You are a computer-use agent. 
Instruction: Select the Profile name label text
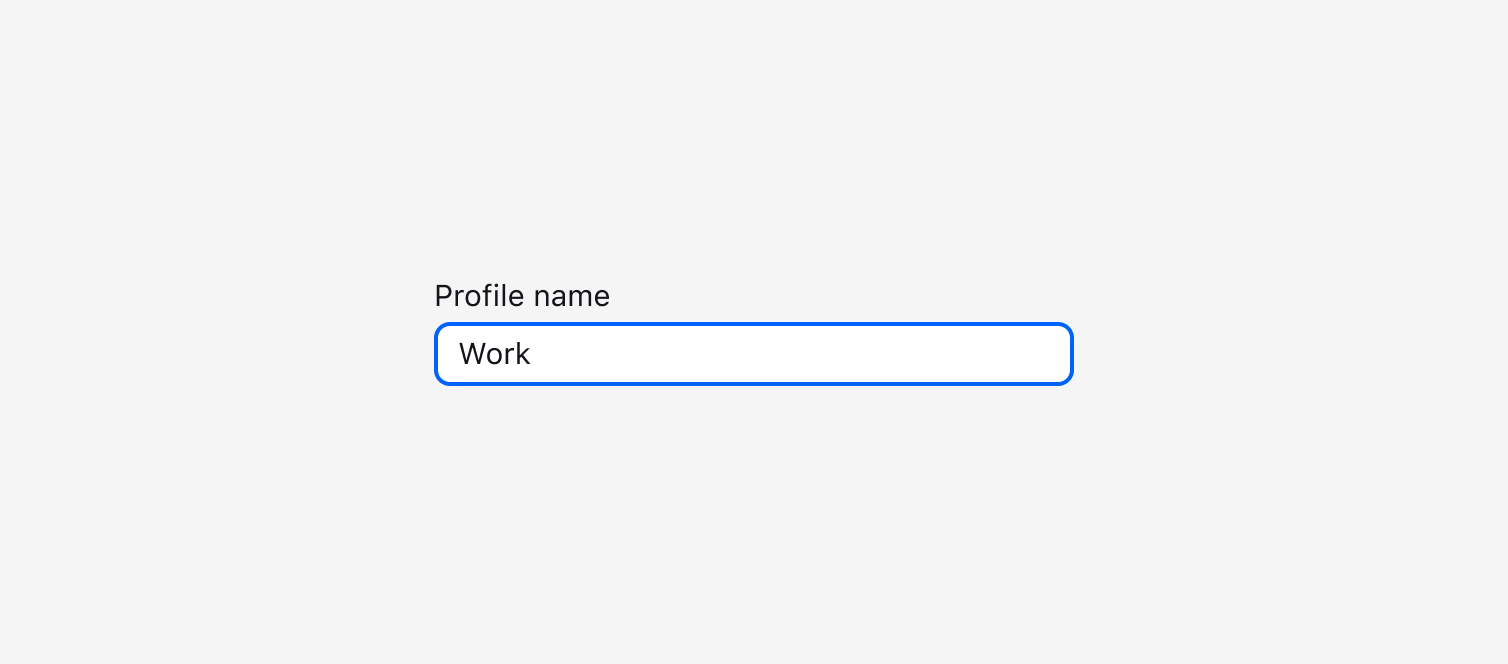pyautogui.click(x=522, y=296)
